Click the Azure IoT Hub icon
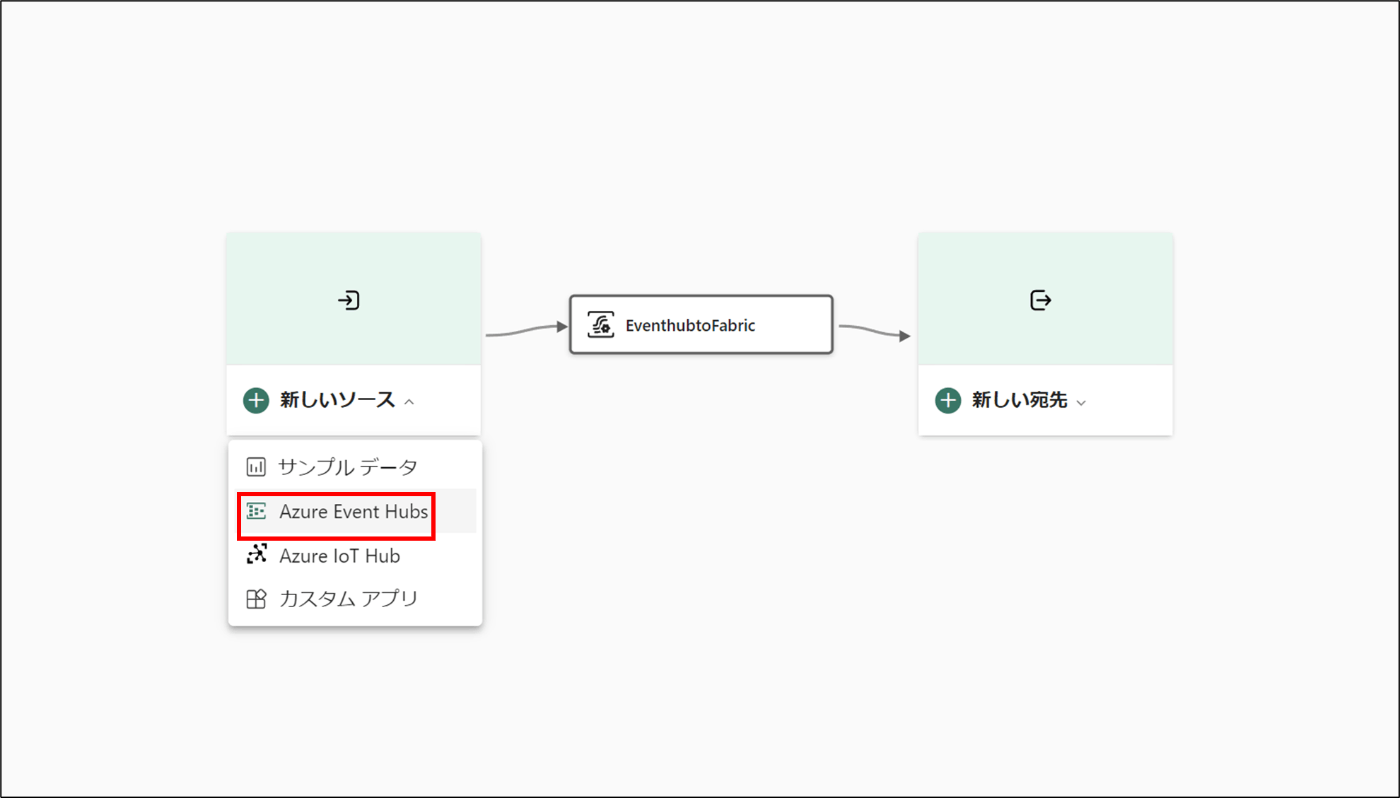The image size is (1400, 798). coord(256,555)
